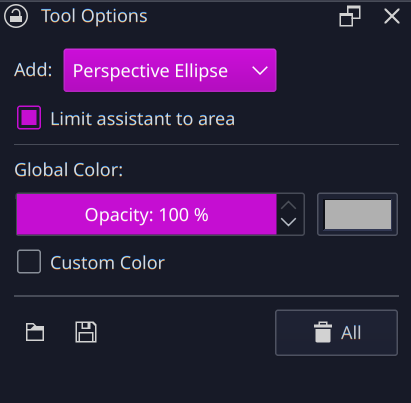The image size is (411, 403).
Task: Load assistants with the folder icon
Action: click(x=35, y=332)
